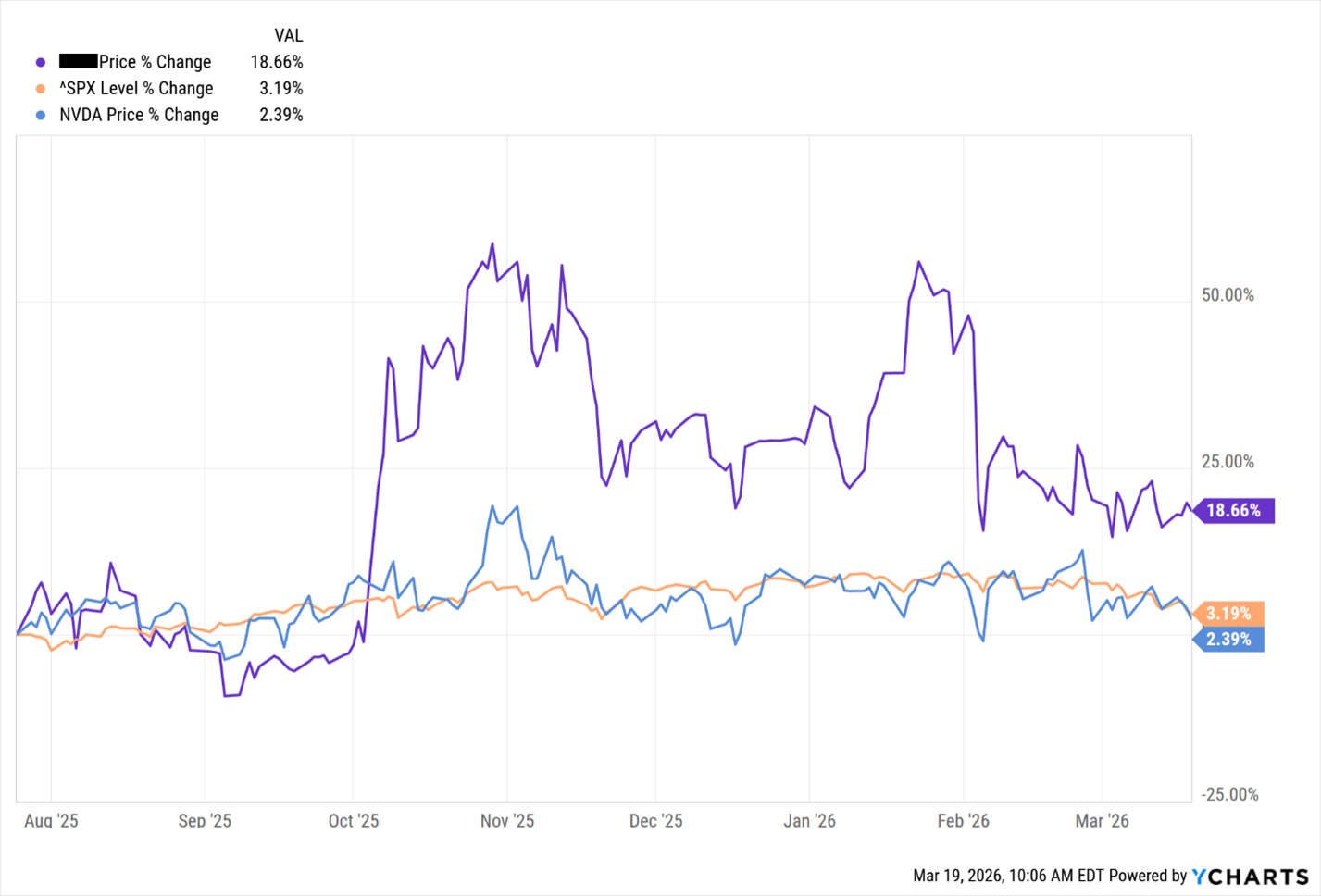Viewport: 1321px width, 896px height.
Task: Click the Aug '25 x-axis label
Action: pos(51,821)
